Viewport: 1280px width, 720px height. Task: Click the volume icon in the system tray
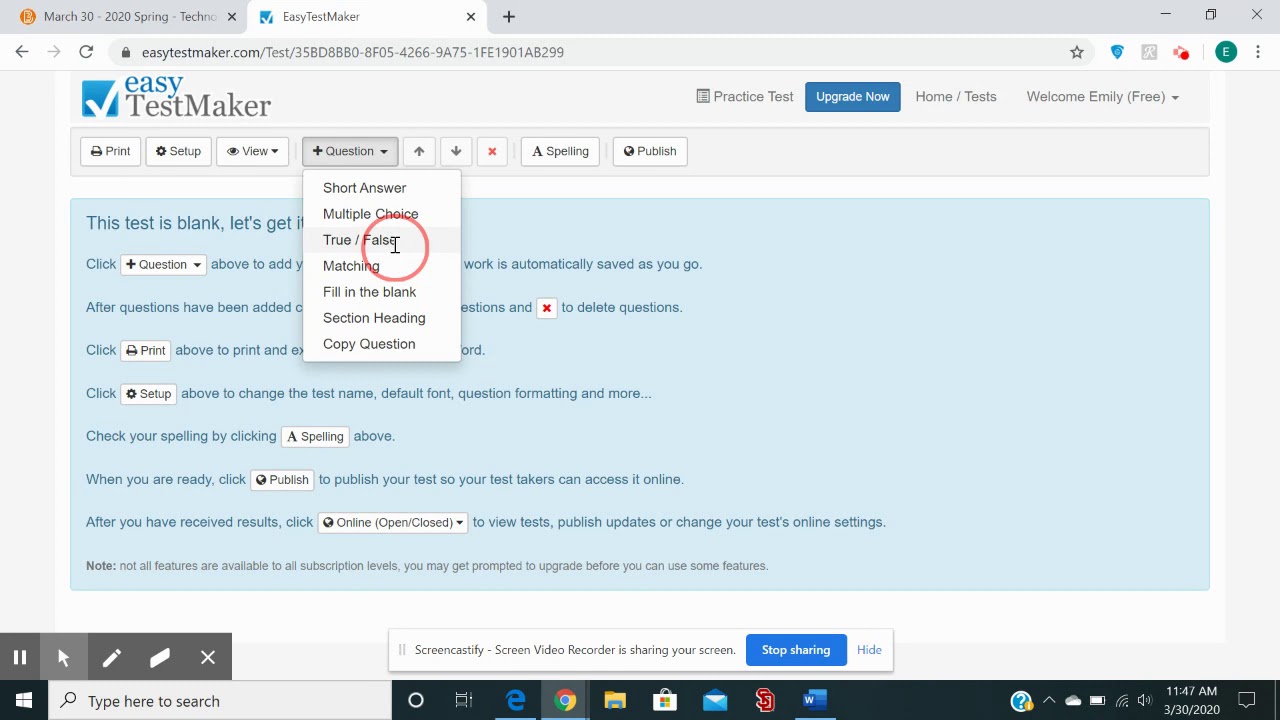coord(1144,701)
